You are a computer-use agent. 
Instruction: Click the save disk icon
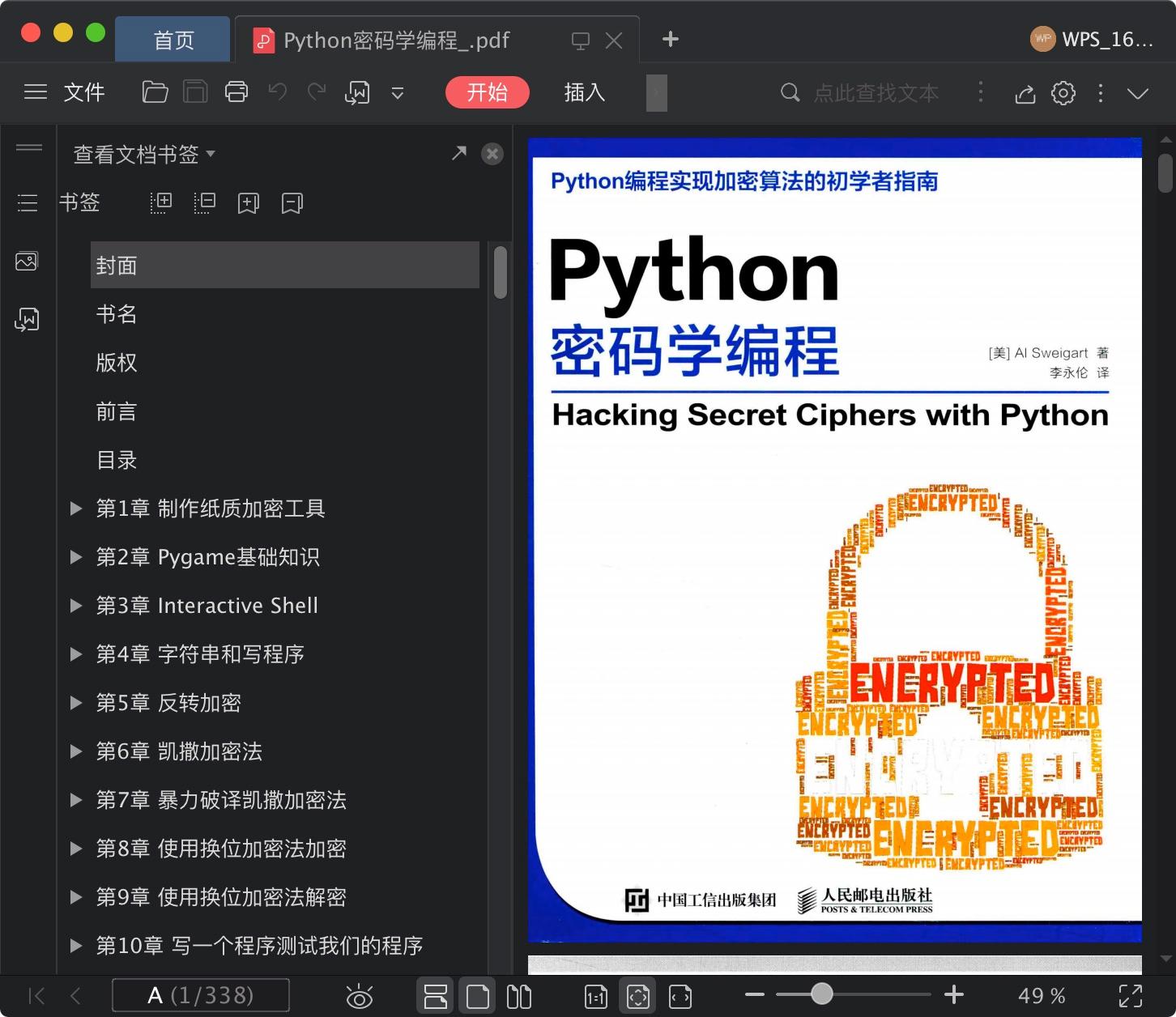(x=195, y=92)
